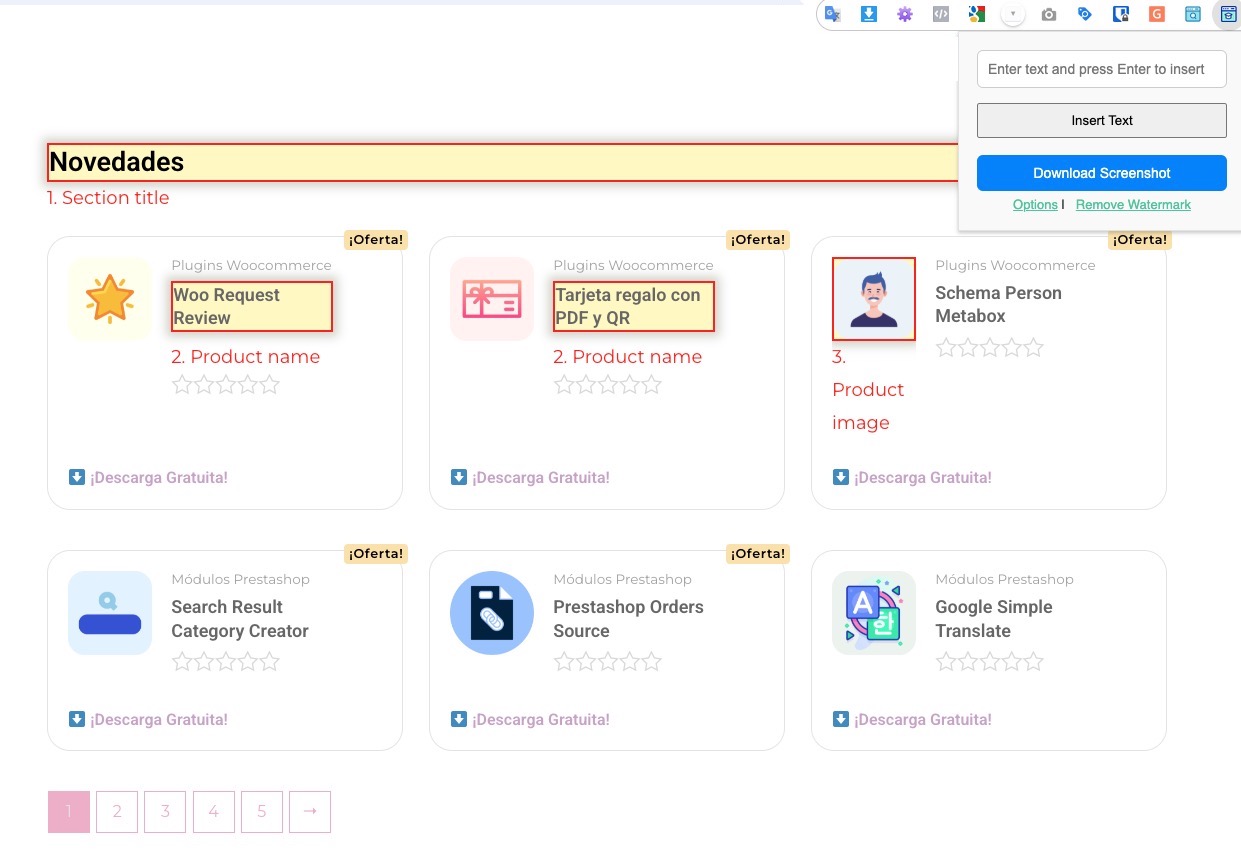Screen dimensions: 1241x860
Task: Click the download icon in Search Result Category card
Action: (77, 719)
